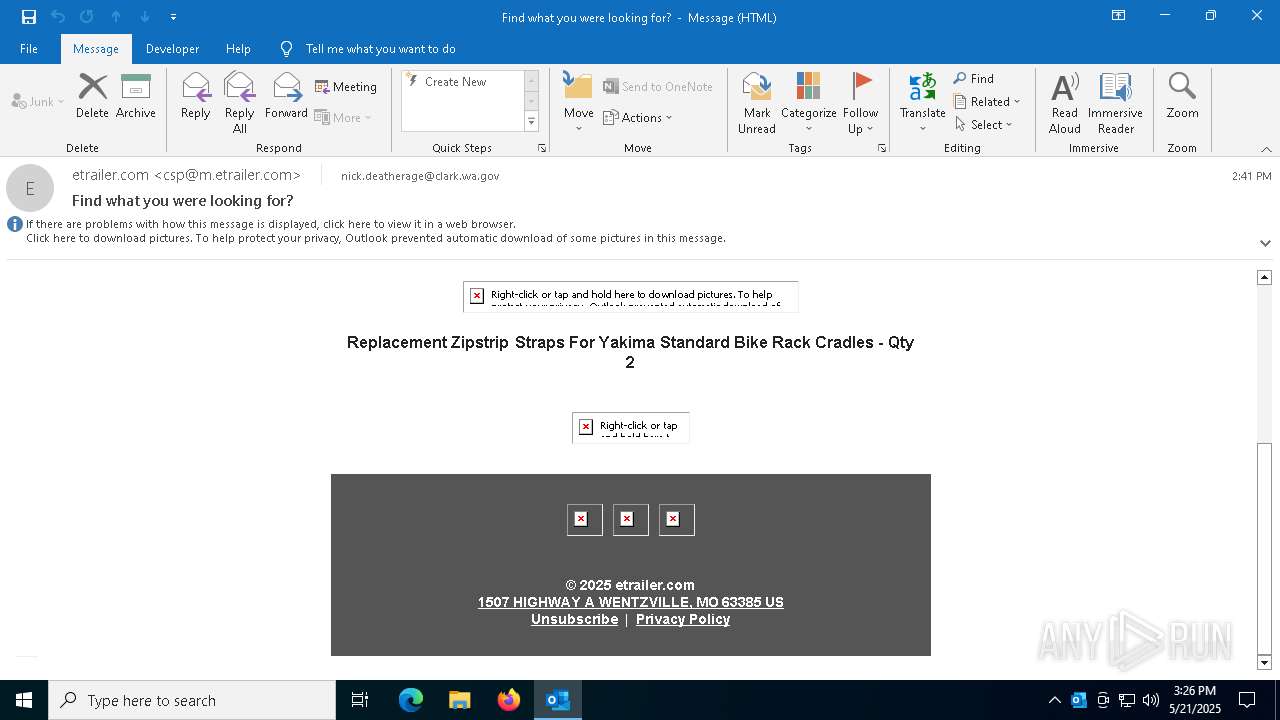Open the Junk dropdown
This screenshot has width=1280, height=720.
pos(38,102)
